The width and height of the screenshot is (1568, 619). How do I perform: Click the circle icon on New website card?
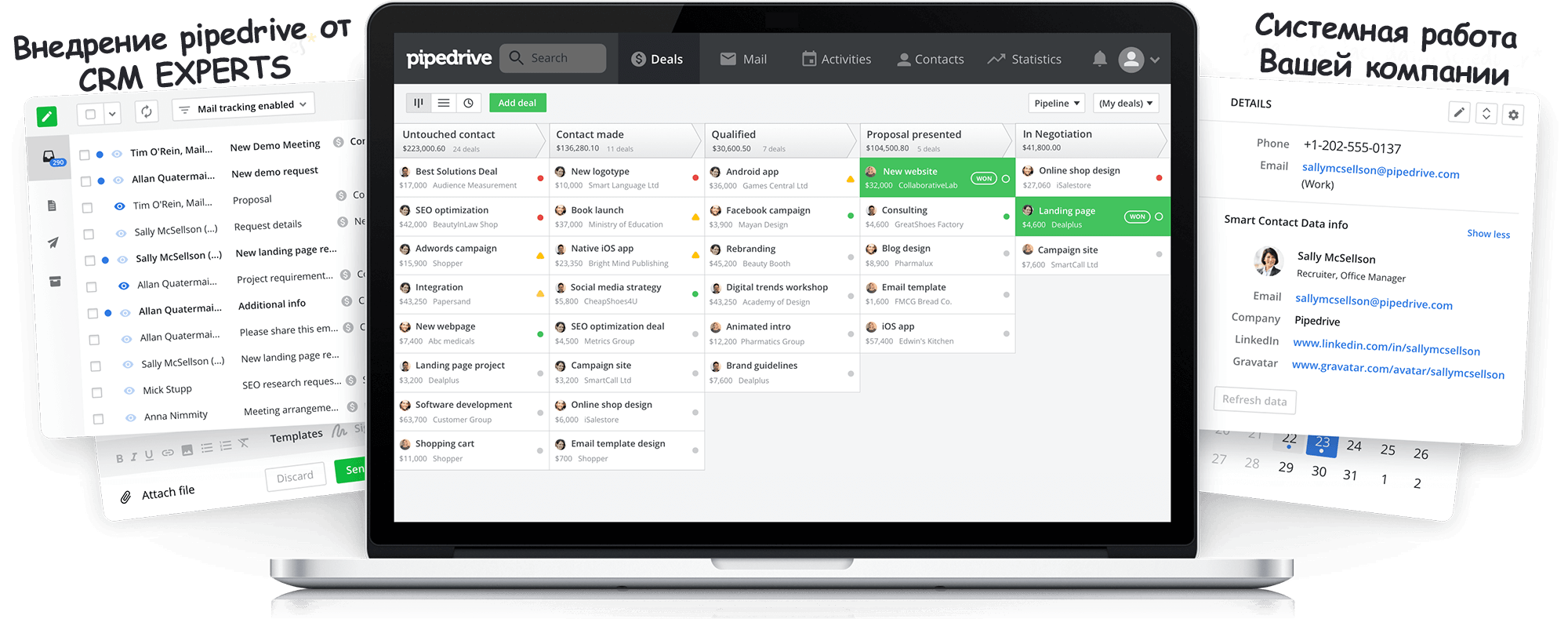[1006, 178]
